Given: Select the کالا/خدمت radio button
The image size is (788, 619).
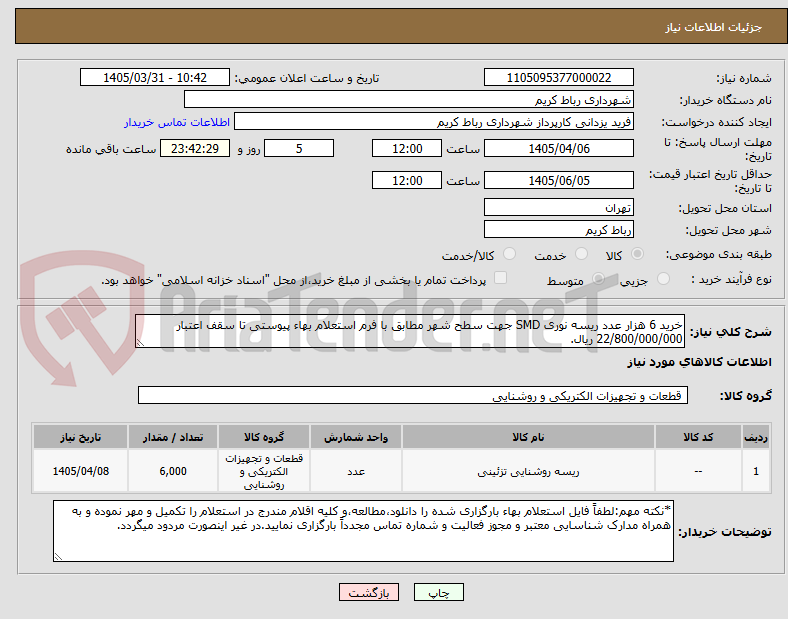Looking at the screenshot, I should click(510, 254).
